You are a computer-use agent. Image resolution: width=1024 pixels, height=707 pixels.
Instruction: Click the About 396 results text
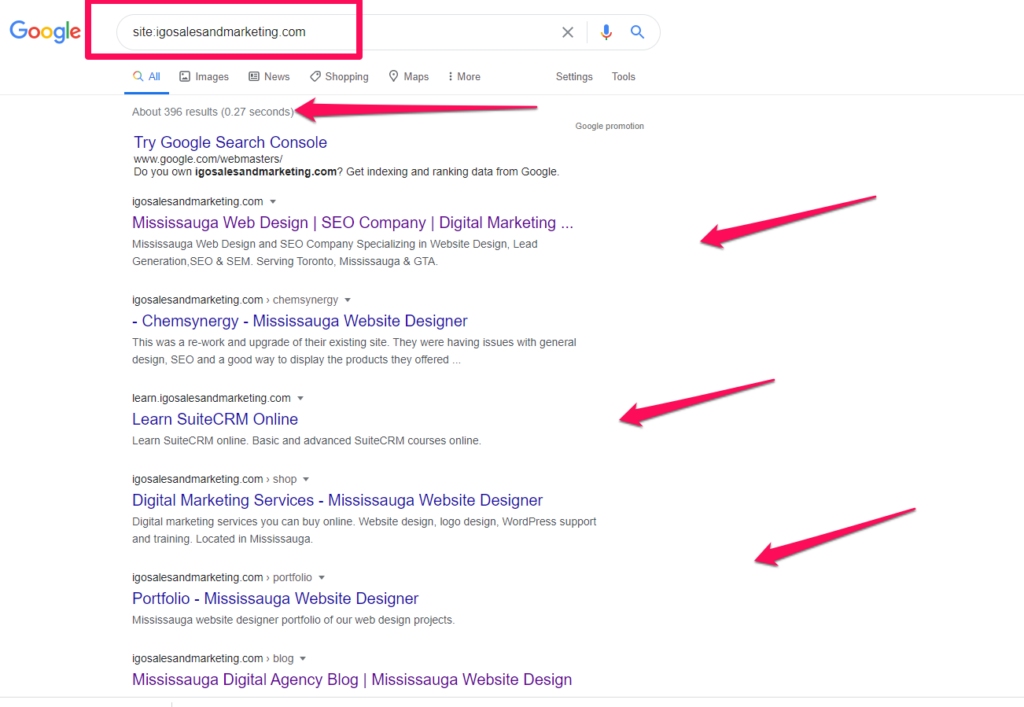[213, 112]
